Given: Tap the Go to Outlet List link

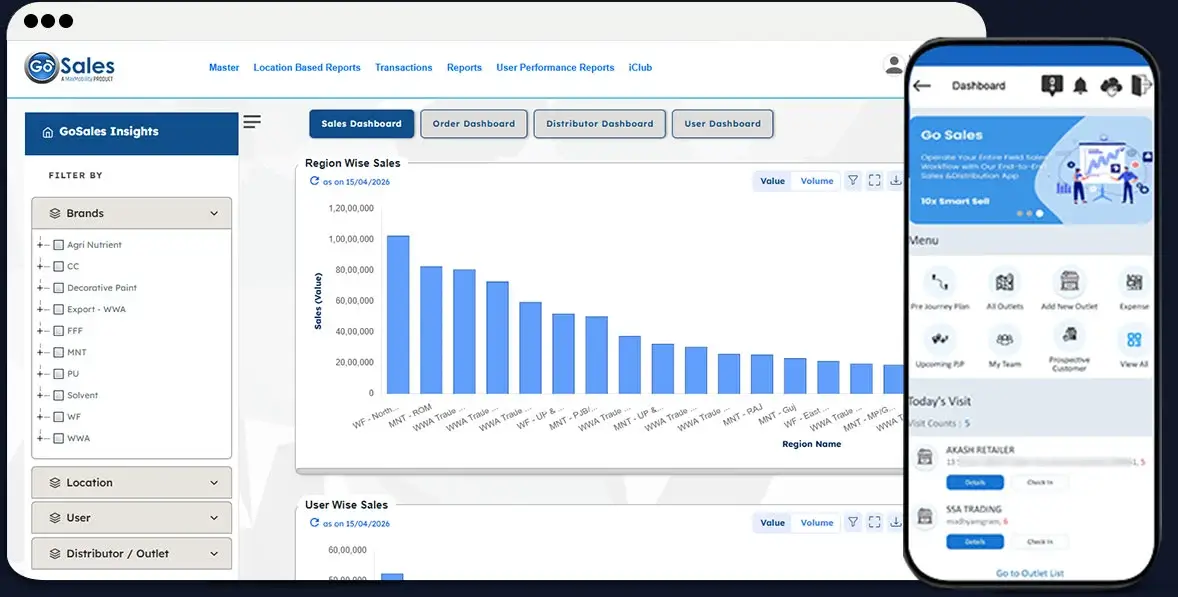Looking at the screenshot, I should 1030,573.
